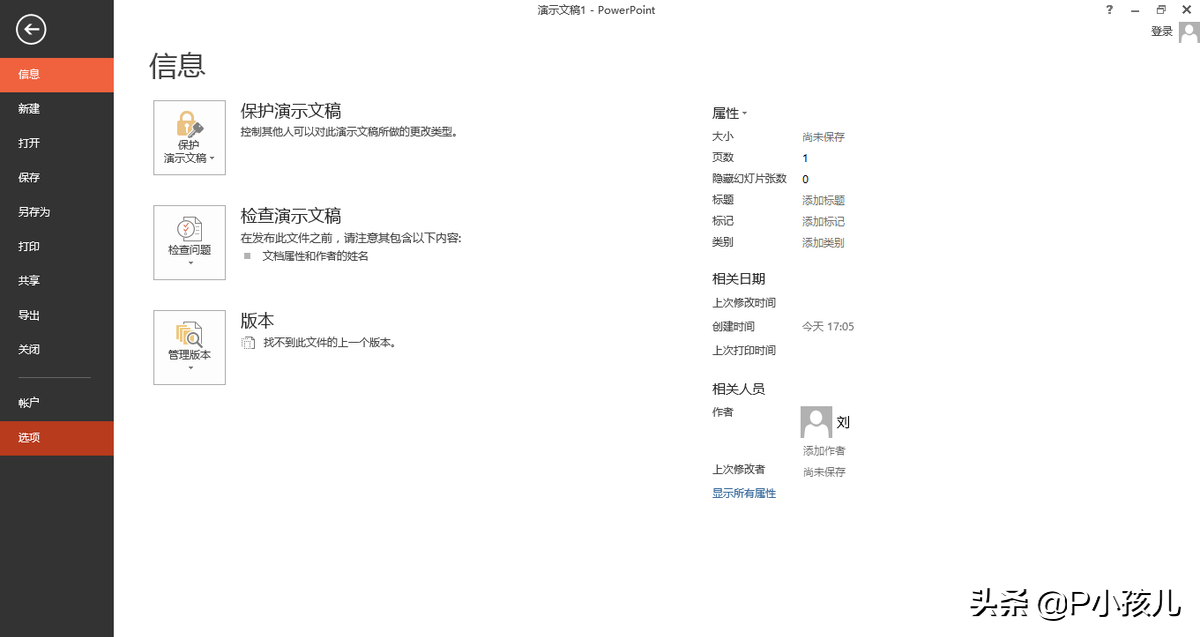Click the 检查演示文稿 heading
The width and height of the screenshot is (1200, 637).
point(291,216)
